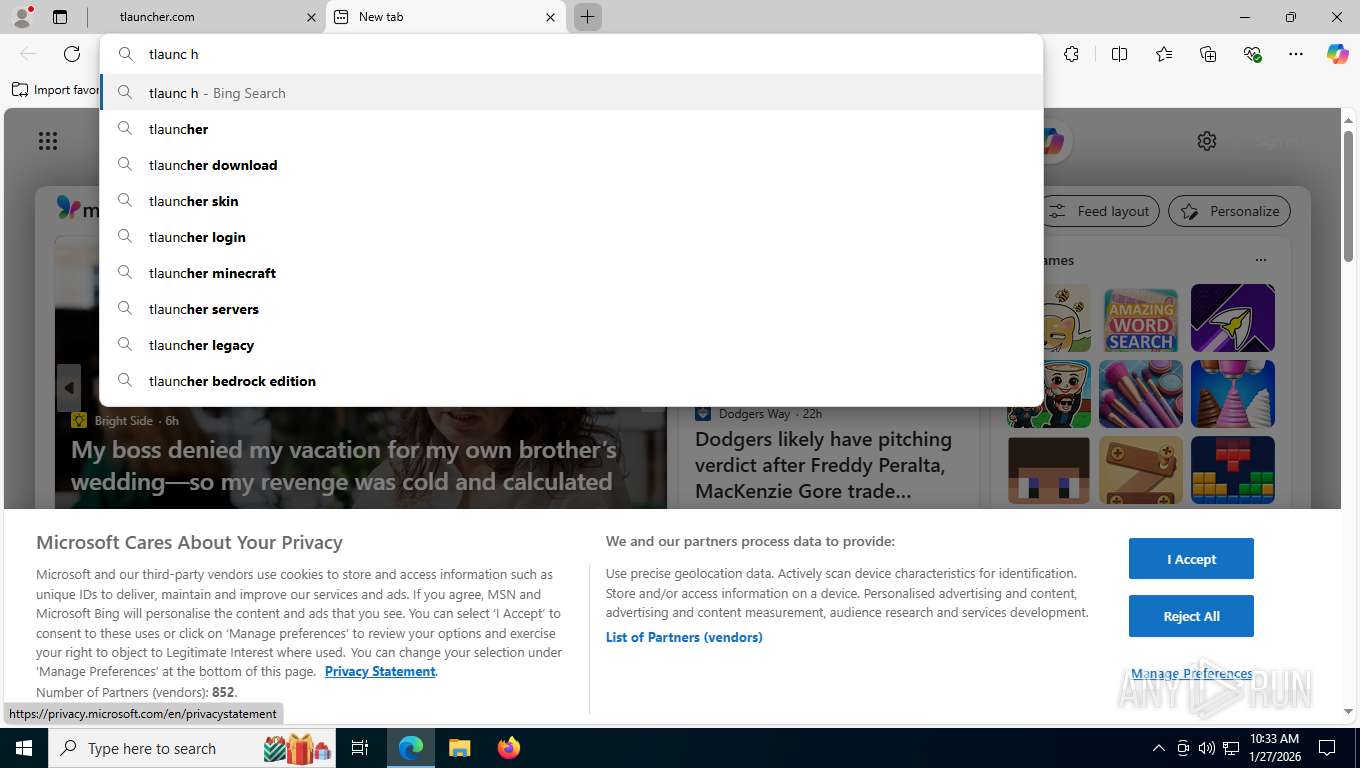Open the Collections icon
This screenshot has width=1360, height=768.
tap(1208, 54)
